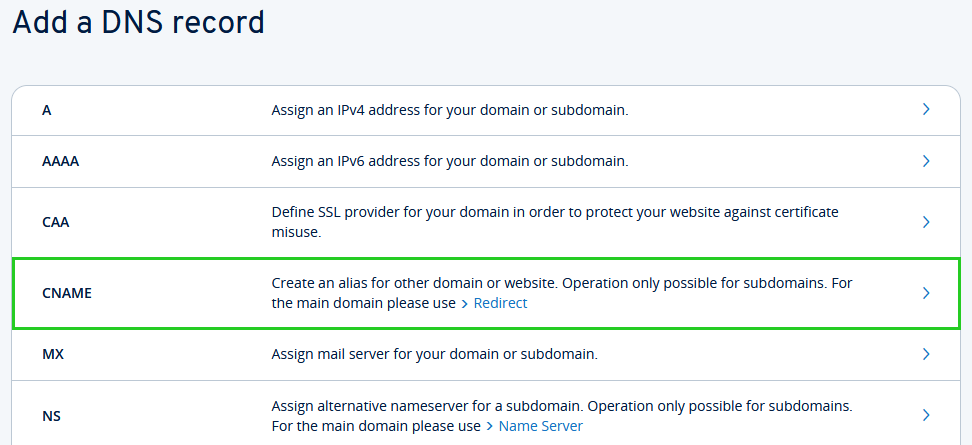
Task: Click the chevron arrow on the A record row
Action: pyautogui.click(x=926, y=109)
